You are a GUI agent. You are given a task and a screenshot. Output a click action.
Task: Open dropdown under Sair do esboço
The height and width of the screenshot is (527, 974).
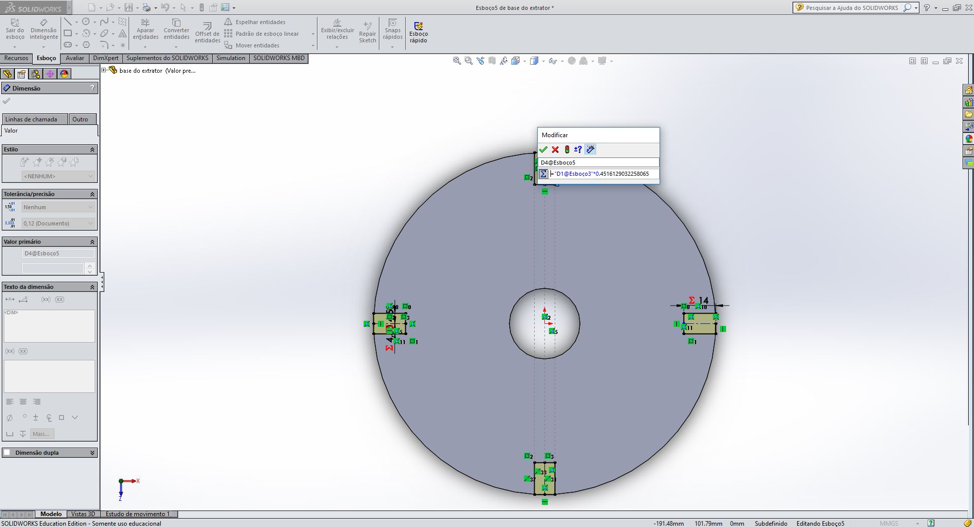15,47
